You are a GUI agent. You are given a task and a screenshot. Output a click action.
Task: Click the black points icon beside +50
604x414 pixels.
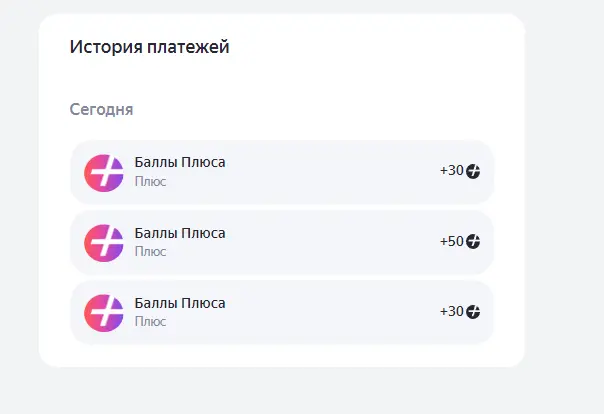[x=473, y=241]
